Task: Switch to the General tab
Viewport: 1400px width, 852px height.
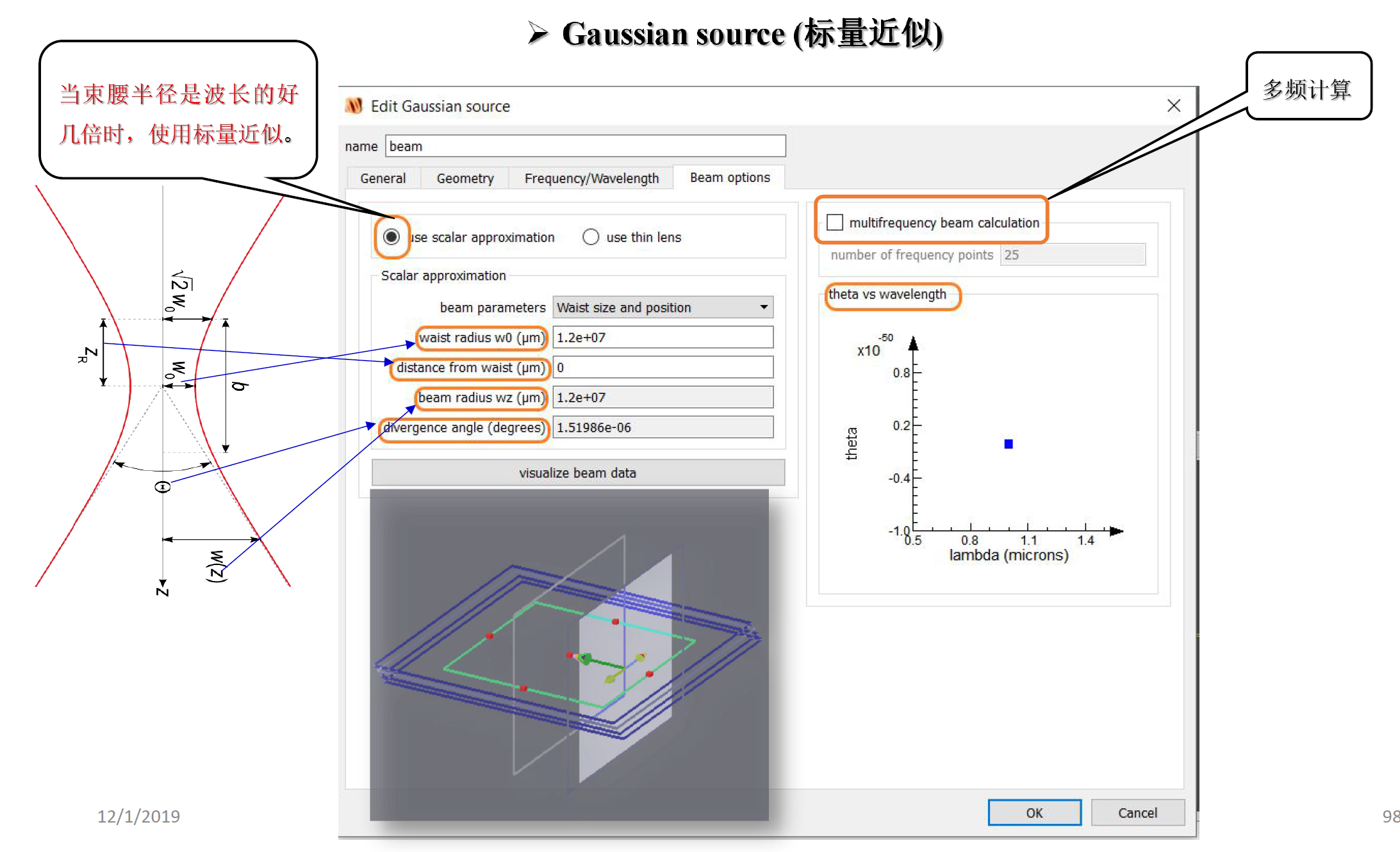Action: 383,178
